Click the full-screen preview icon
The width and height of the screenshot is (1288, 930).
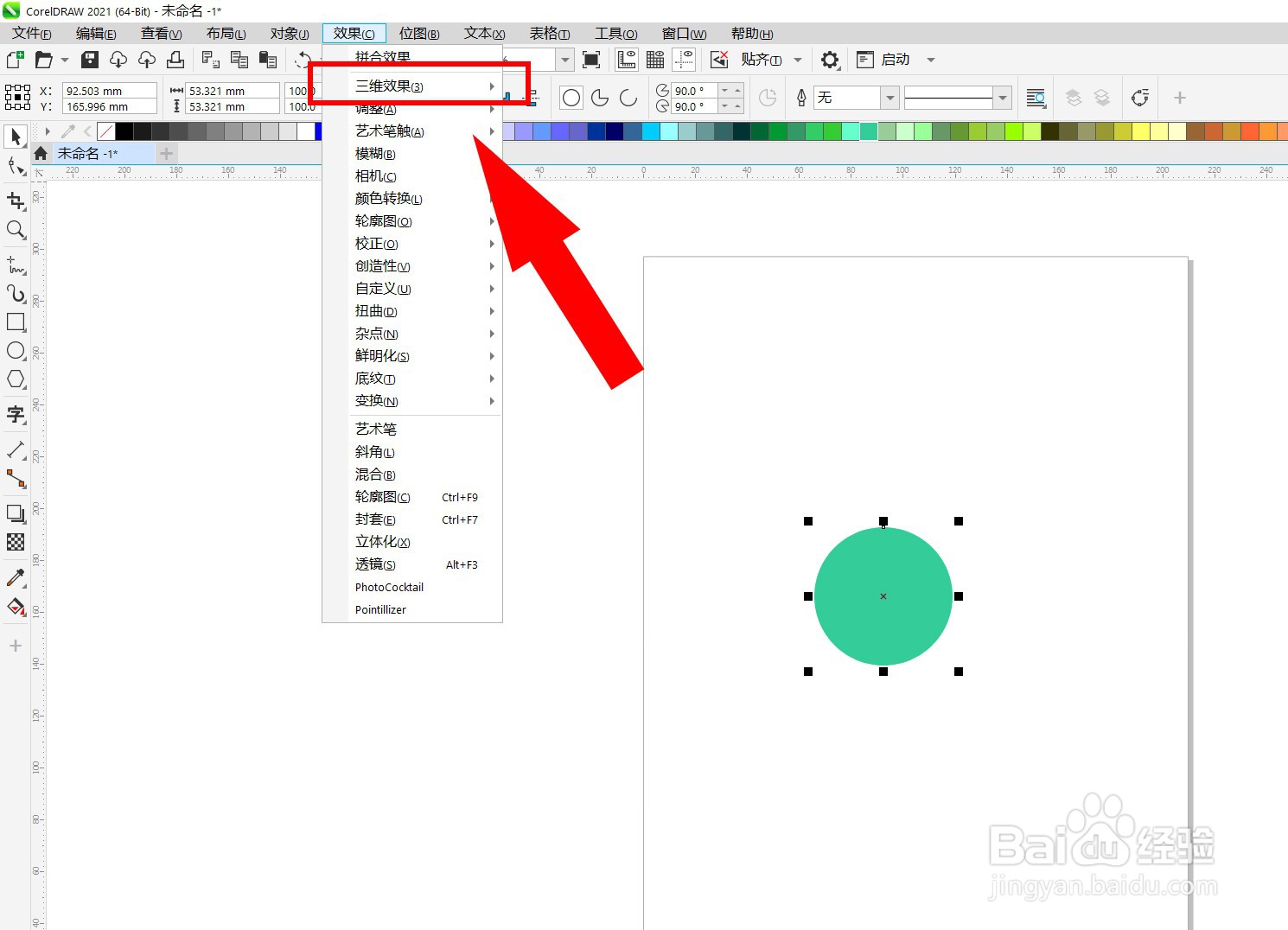pyautogui.click(x=591, y=60)
